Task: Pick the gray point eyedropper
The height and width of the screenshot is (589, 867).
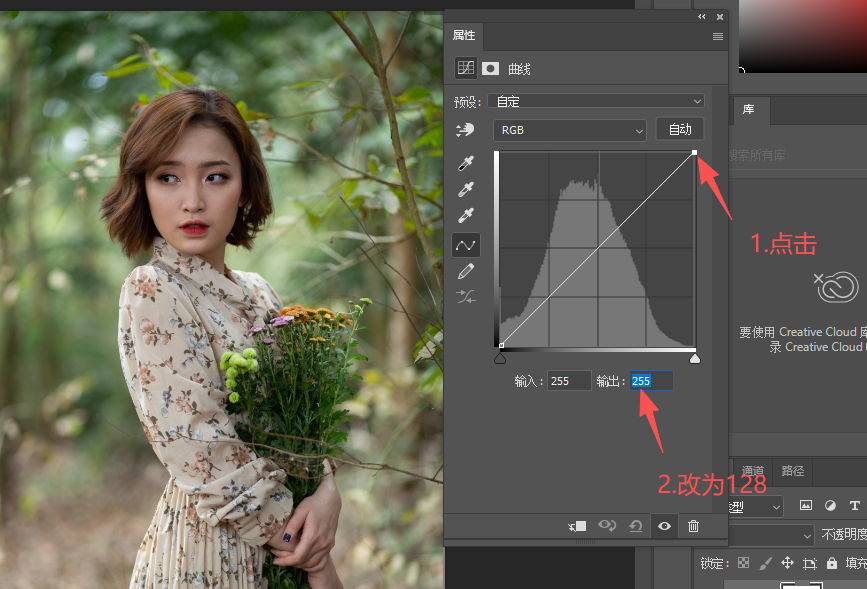Action: click(x=466, y=189)
